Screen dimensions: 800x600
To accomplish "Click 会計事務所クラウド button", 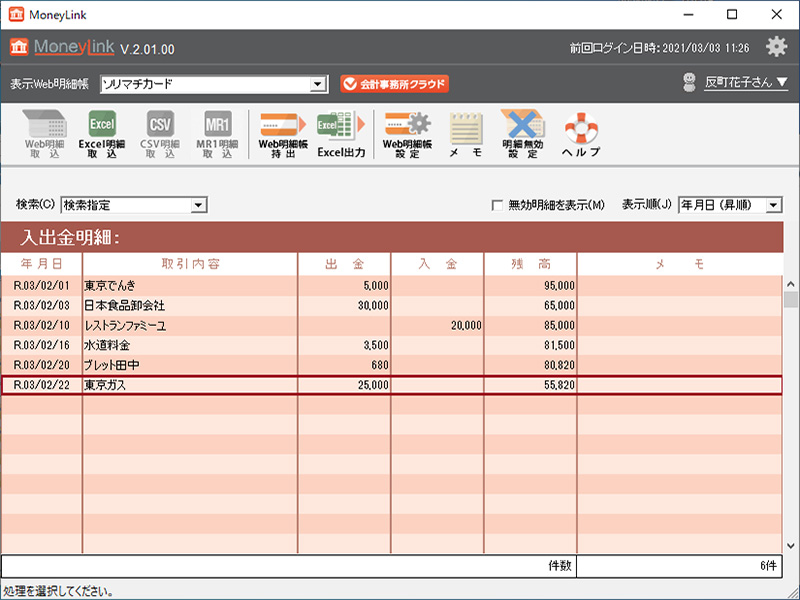I will [394, 84].
